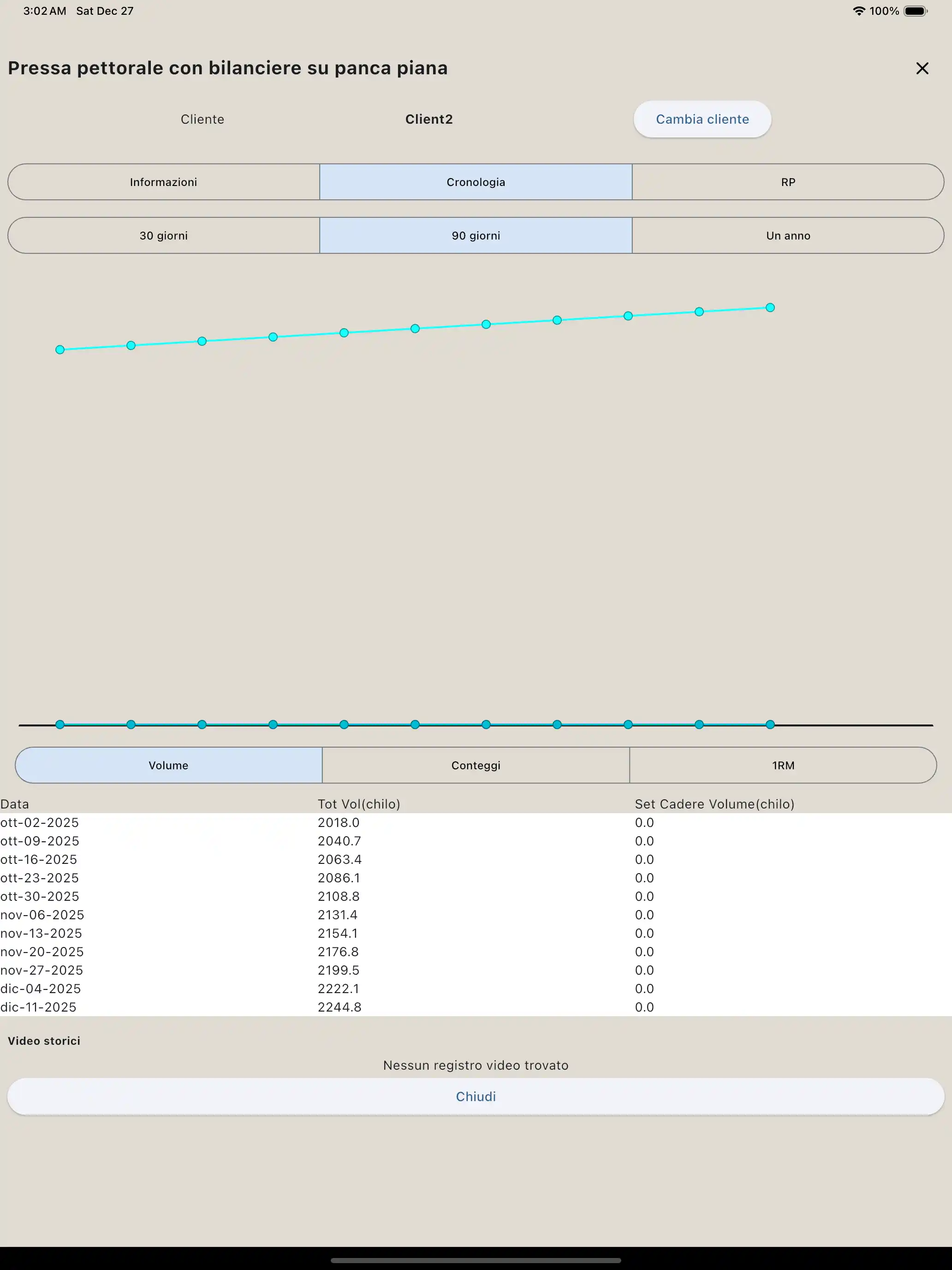Click the first dot on the bottom axis
This screenshot has height=1270, width=952.
point(59,725)
